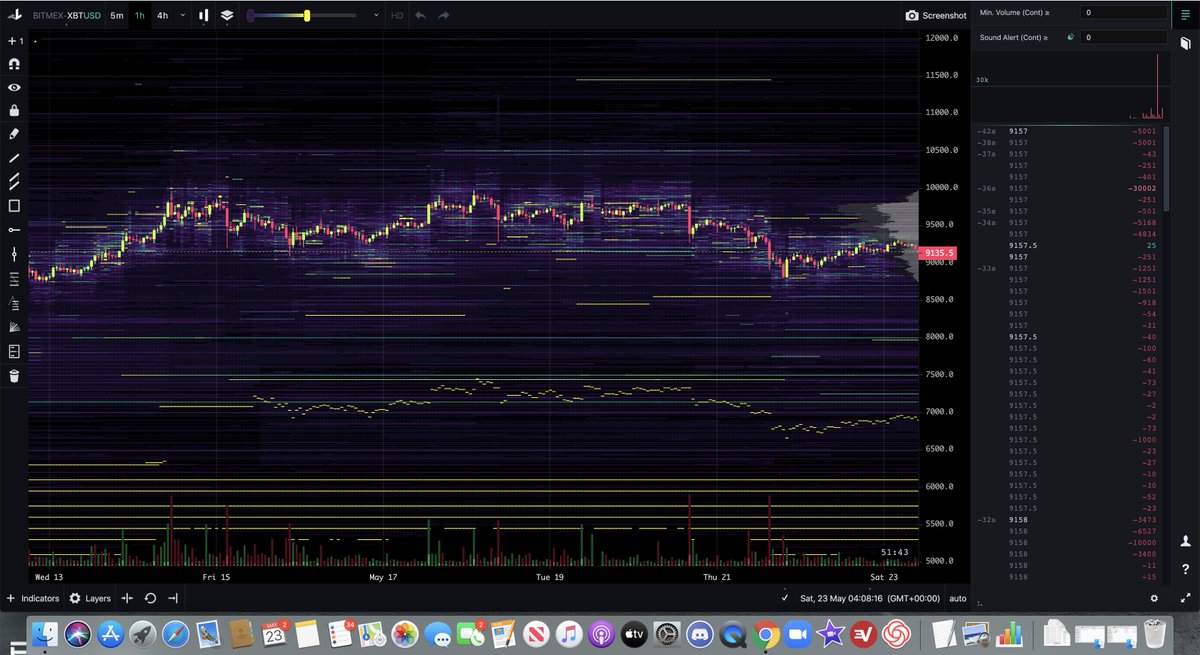The height and width of the screenshot is (655, 1200).
Task: Click the checkmark icon beside the date
Action: tap(785, 598)
